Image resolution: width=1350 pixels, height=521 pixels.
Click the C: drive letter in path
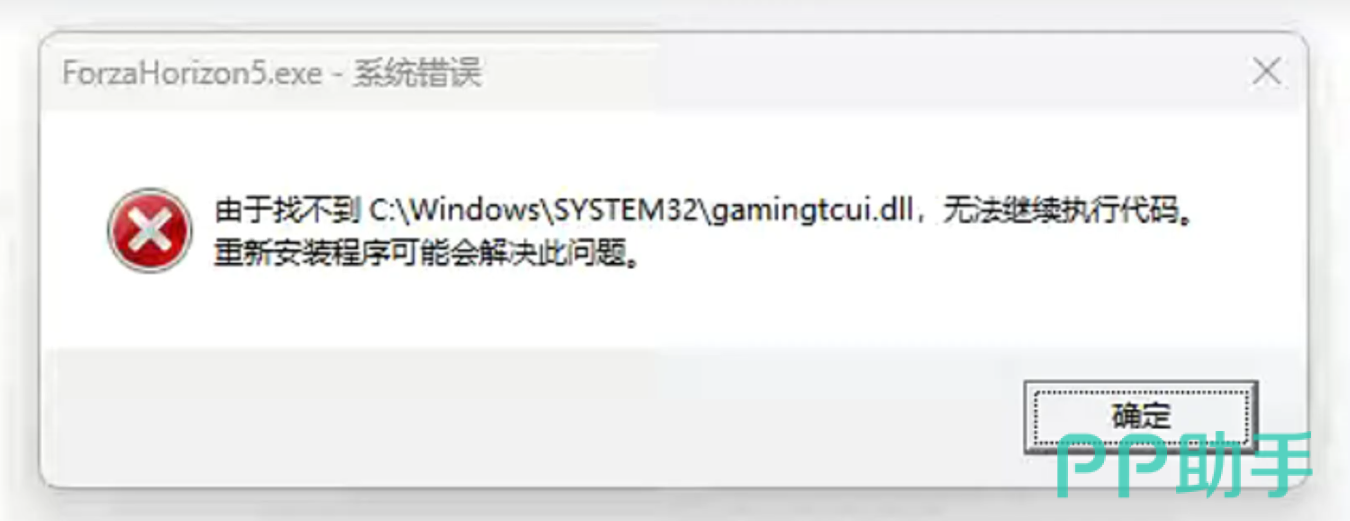pos(381,213)
